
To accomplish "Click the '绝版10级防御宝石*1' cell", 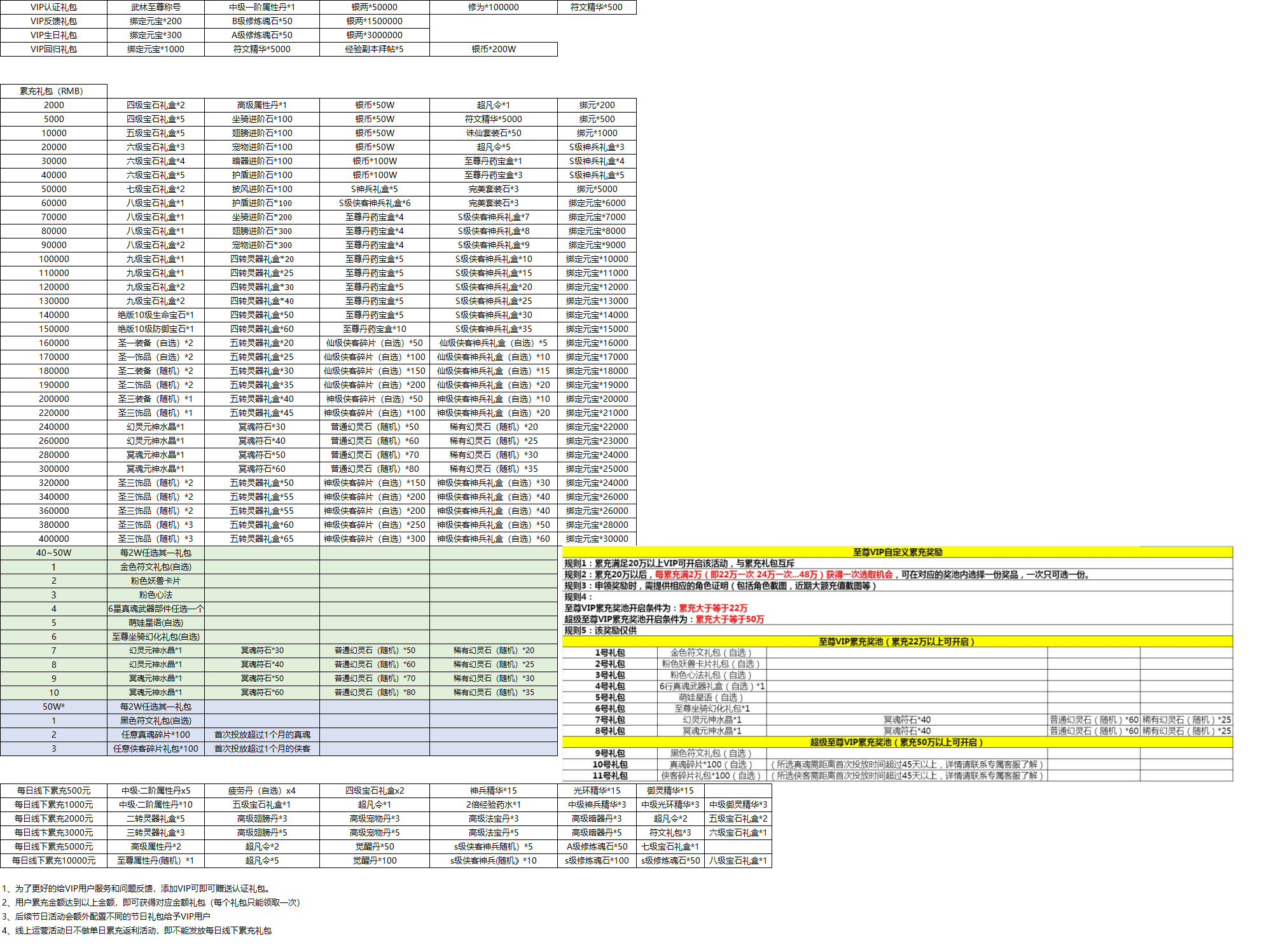I will (156, 329).
